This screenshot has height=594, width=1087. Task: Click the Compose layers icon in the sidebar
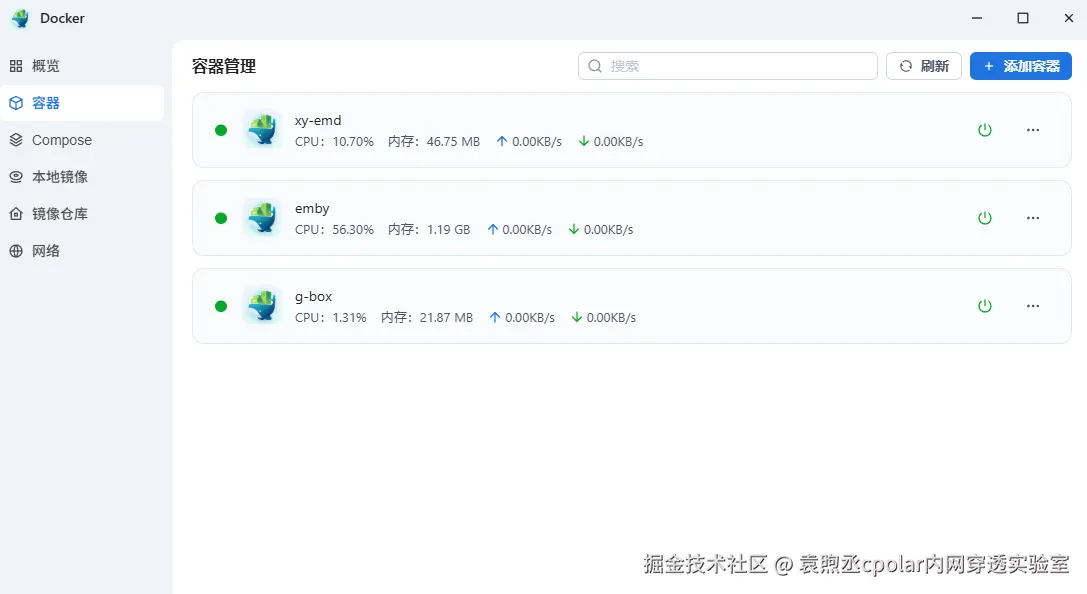tap(16, 140)
